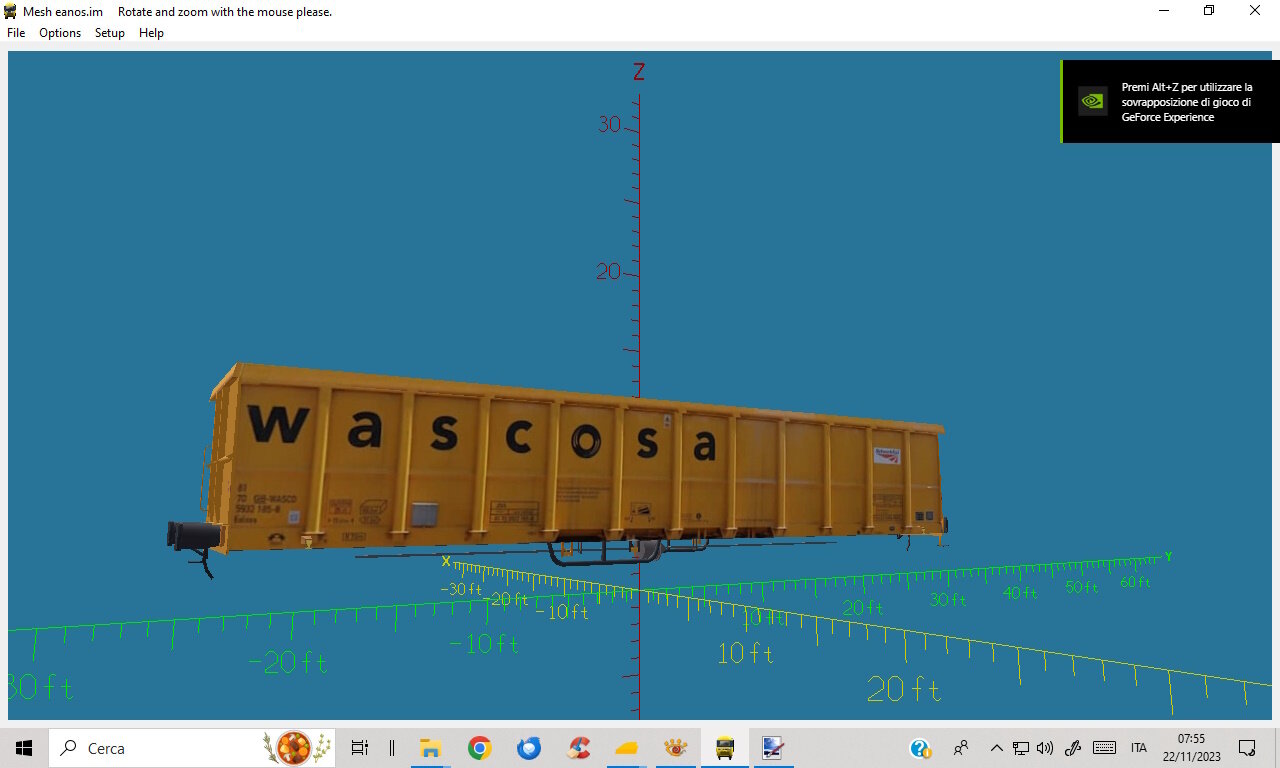Switch to the mesh viewer taskbar icon

(772, 748)
